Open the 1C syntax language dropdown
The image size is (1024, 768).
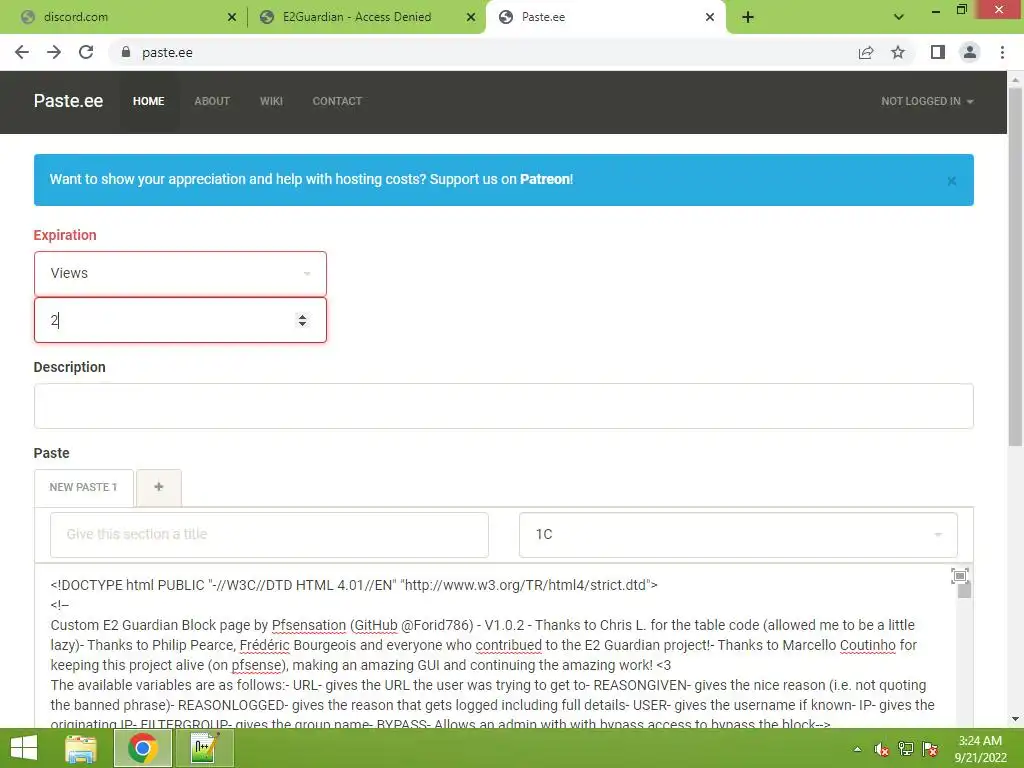(738, 535)
